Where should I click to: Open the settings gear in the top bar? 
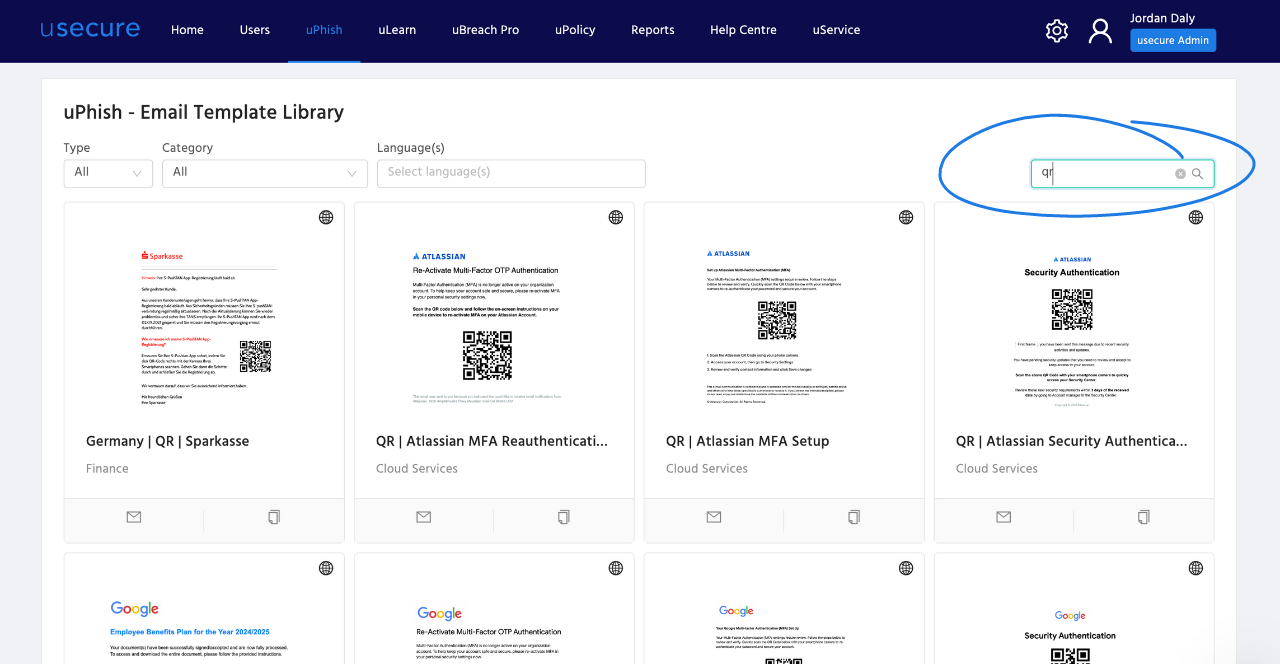click(x=1056, y=31)
